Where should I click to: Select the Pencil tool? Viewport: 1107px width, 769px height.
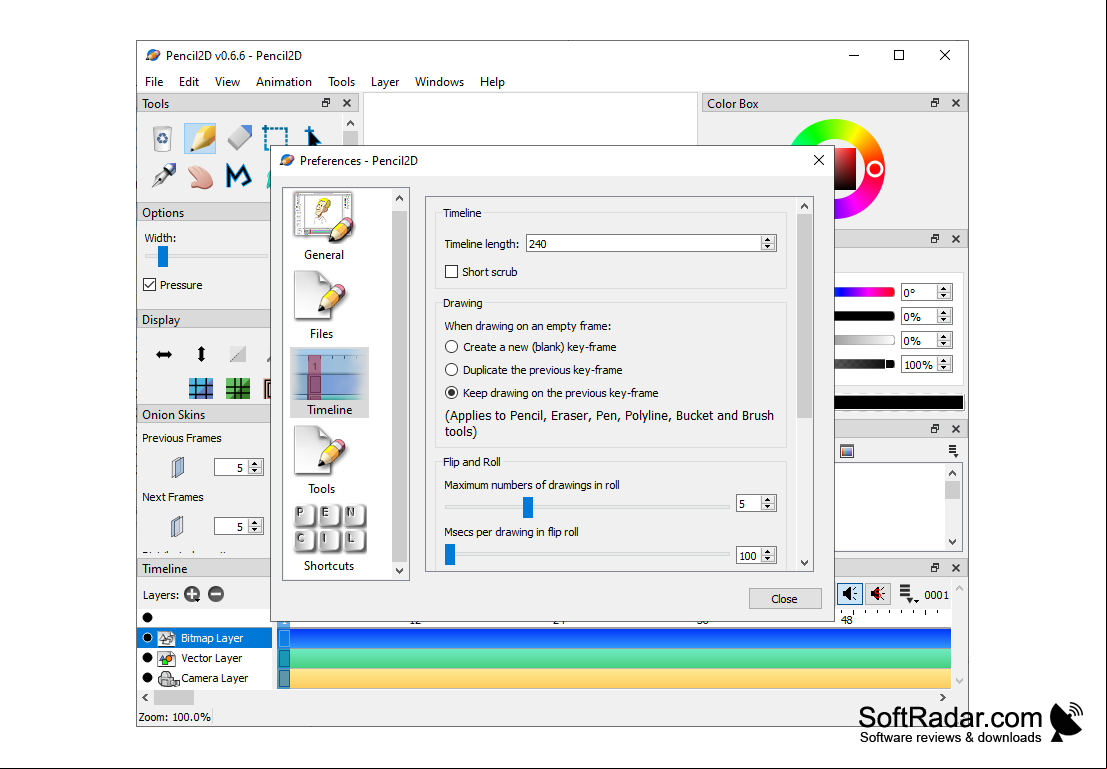(201, 138)
